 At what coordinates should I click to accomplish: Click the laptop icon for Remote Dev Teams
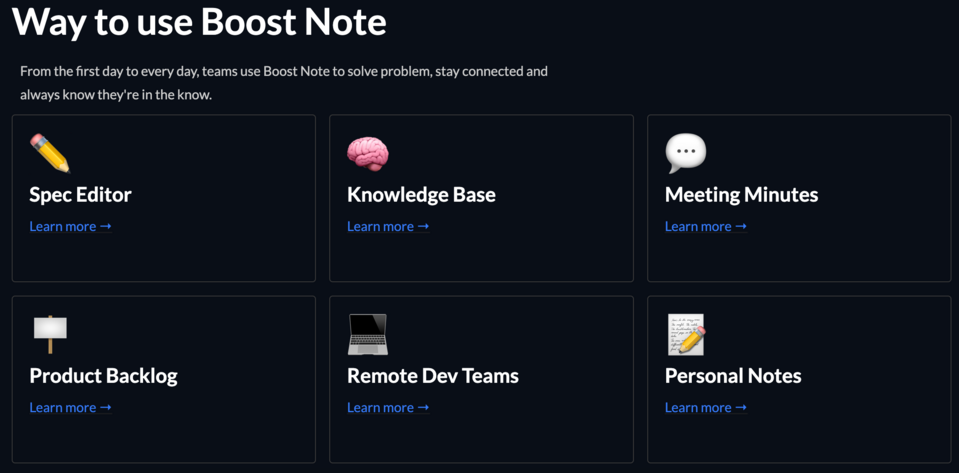367,334
